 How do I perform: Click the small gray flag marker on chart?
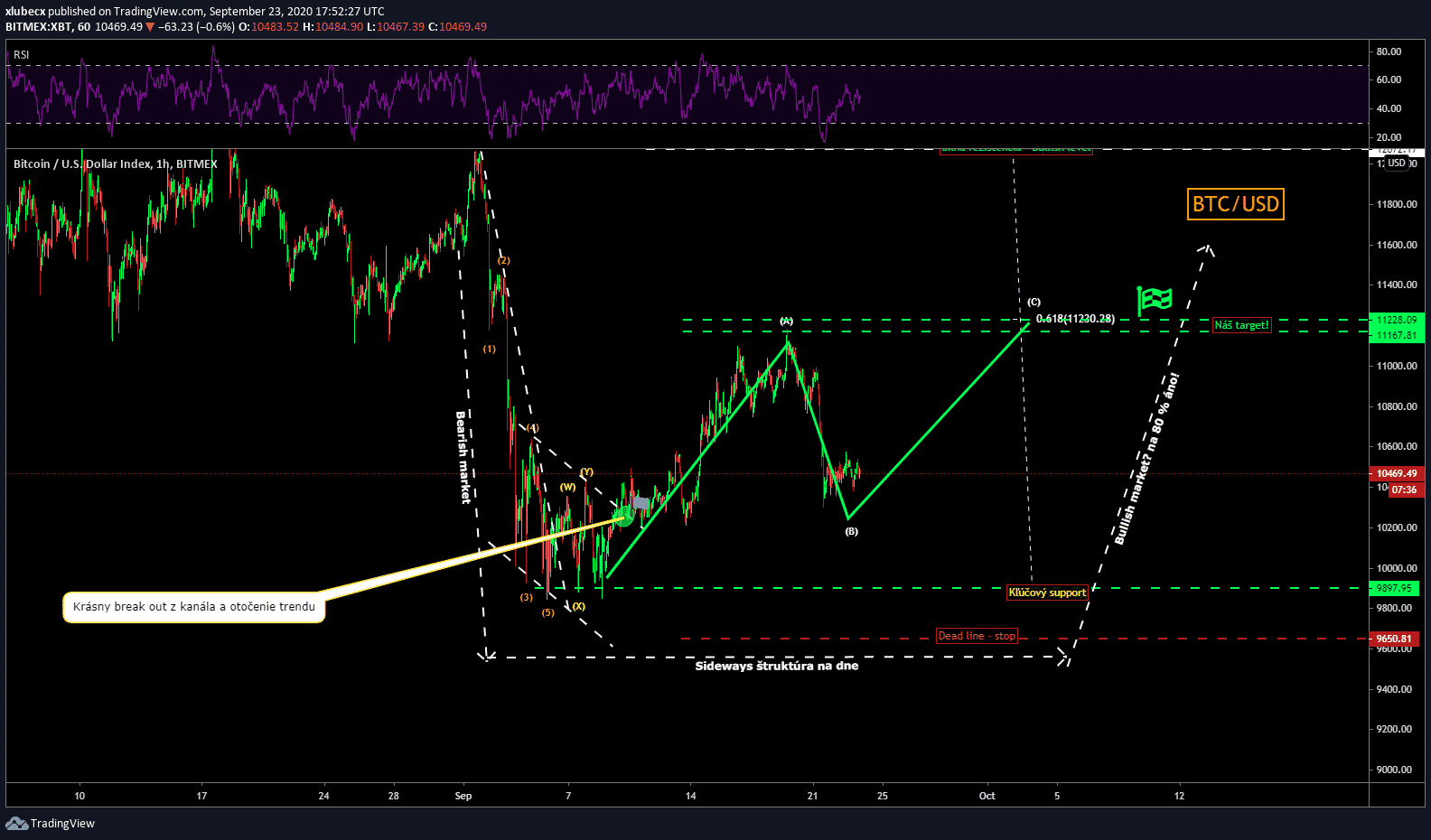(641, 502)
